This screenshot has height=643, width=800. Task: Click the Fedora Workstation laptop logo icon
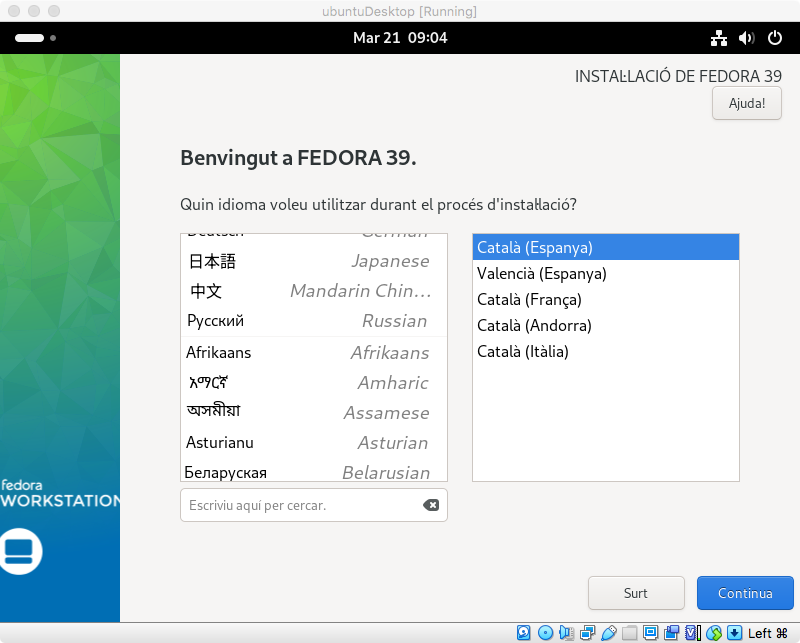(x=19, y=551)
